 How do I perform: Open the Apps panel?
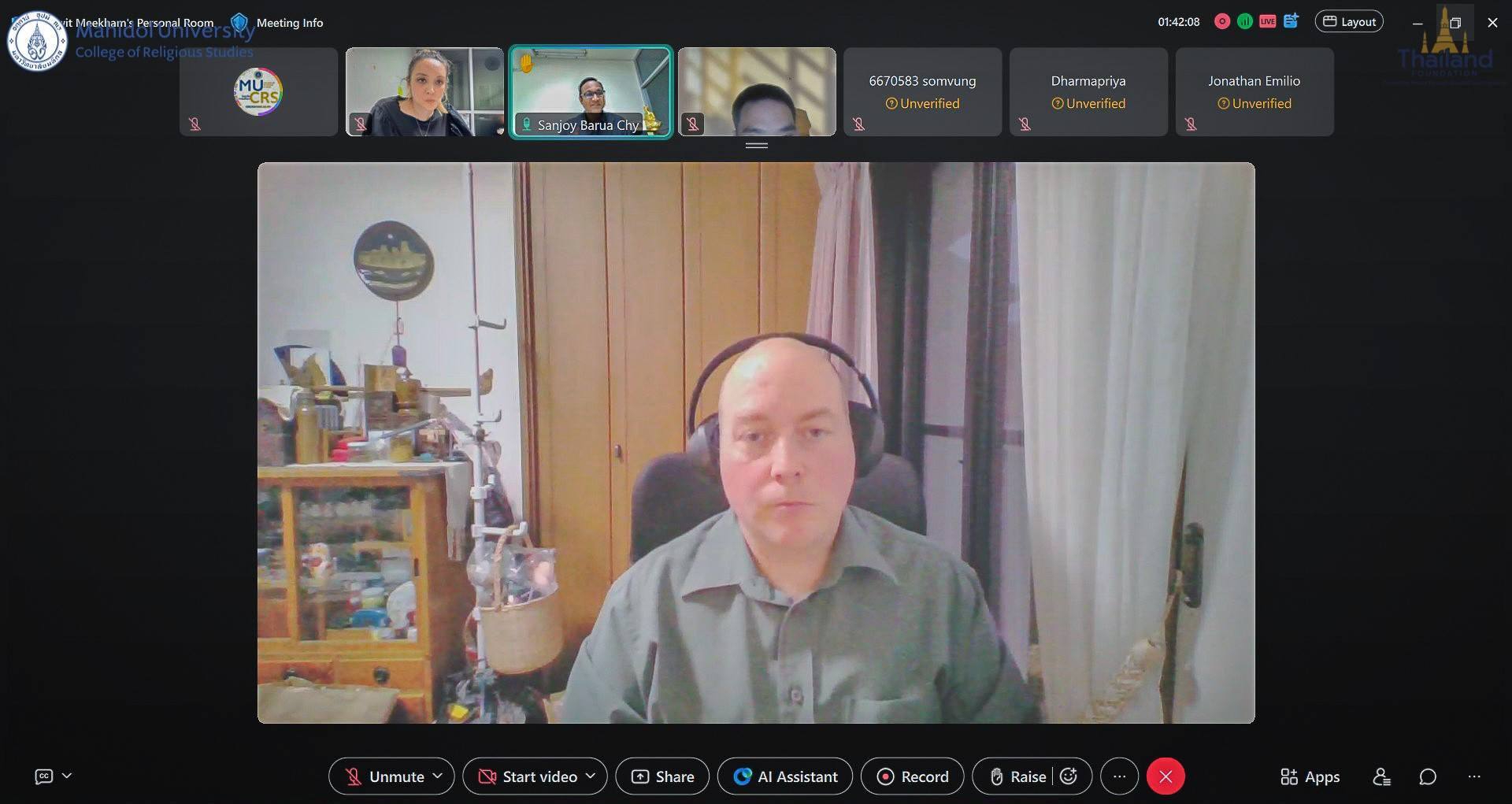[1310, 776]
